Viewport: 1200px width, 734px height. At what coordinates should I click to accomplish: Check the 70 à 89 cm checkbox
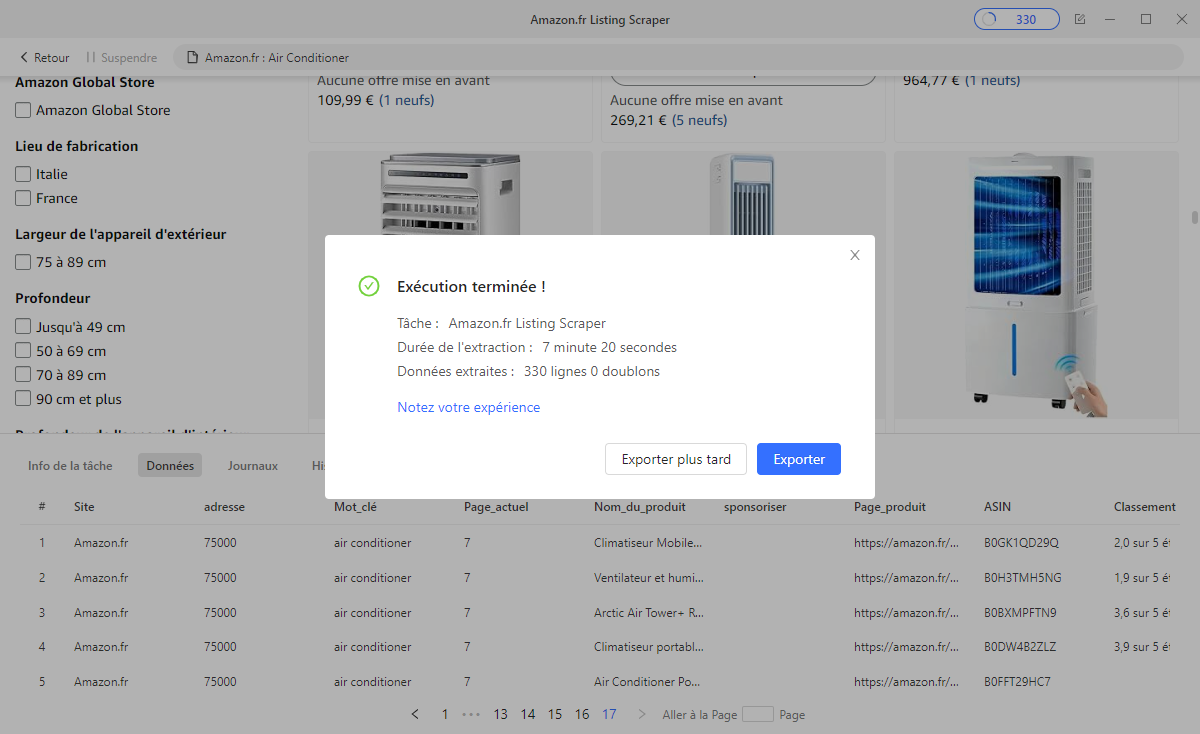pyautogui.click(x=23, y=375)
